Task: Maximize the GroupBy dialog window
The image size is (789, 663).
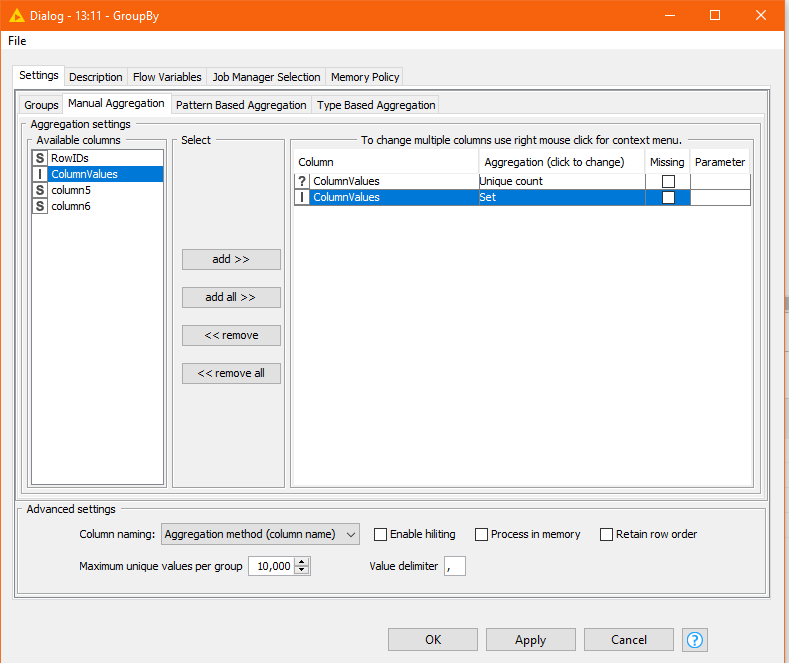Action: 715,15
